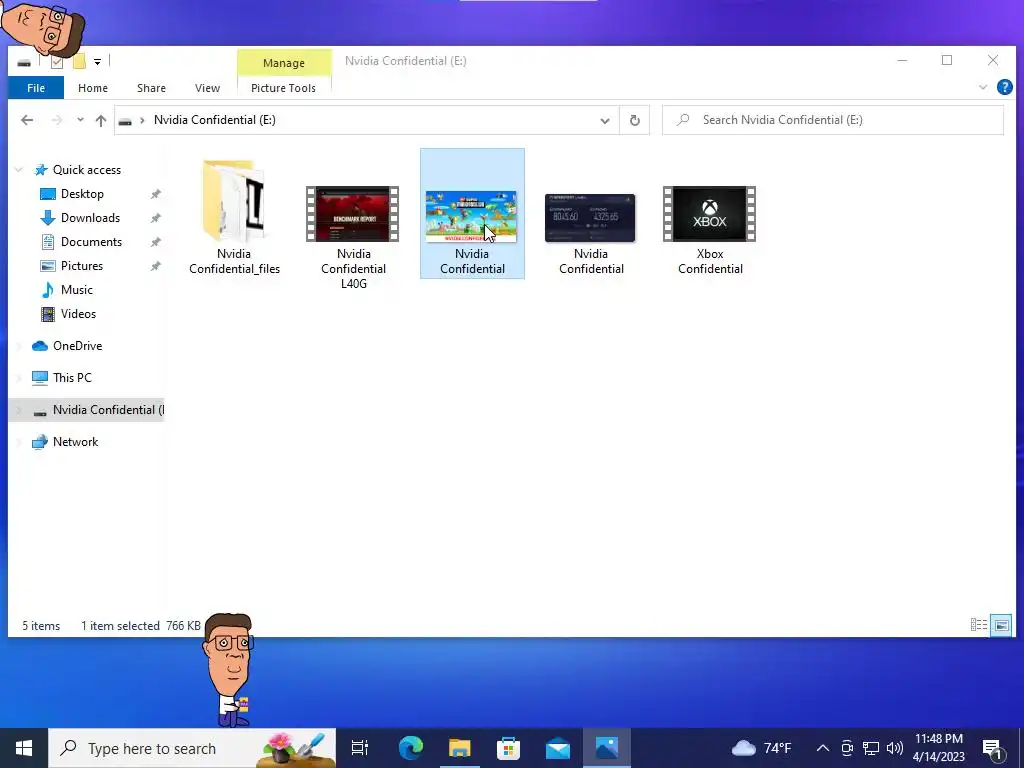The height and width of the screenshot is (768, 1024).
Task: Click the New folder quick access icon
Action: click(79, 62)
